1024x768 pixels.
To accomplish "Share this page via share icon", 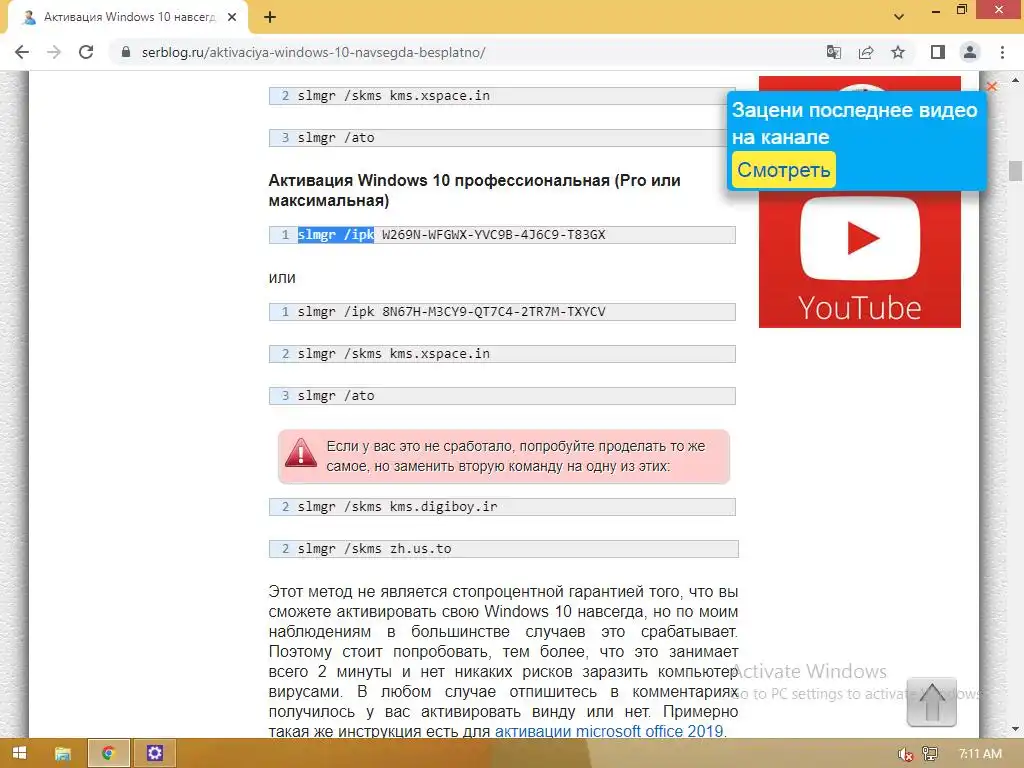I will coord(866,52).
